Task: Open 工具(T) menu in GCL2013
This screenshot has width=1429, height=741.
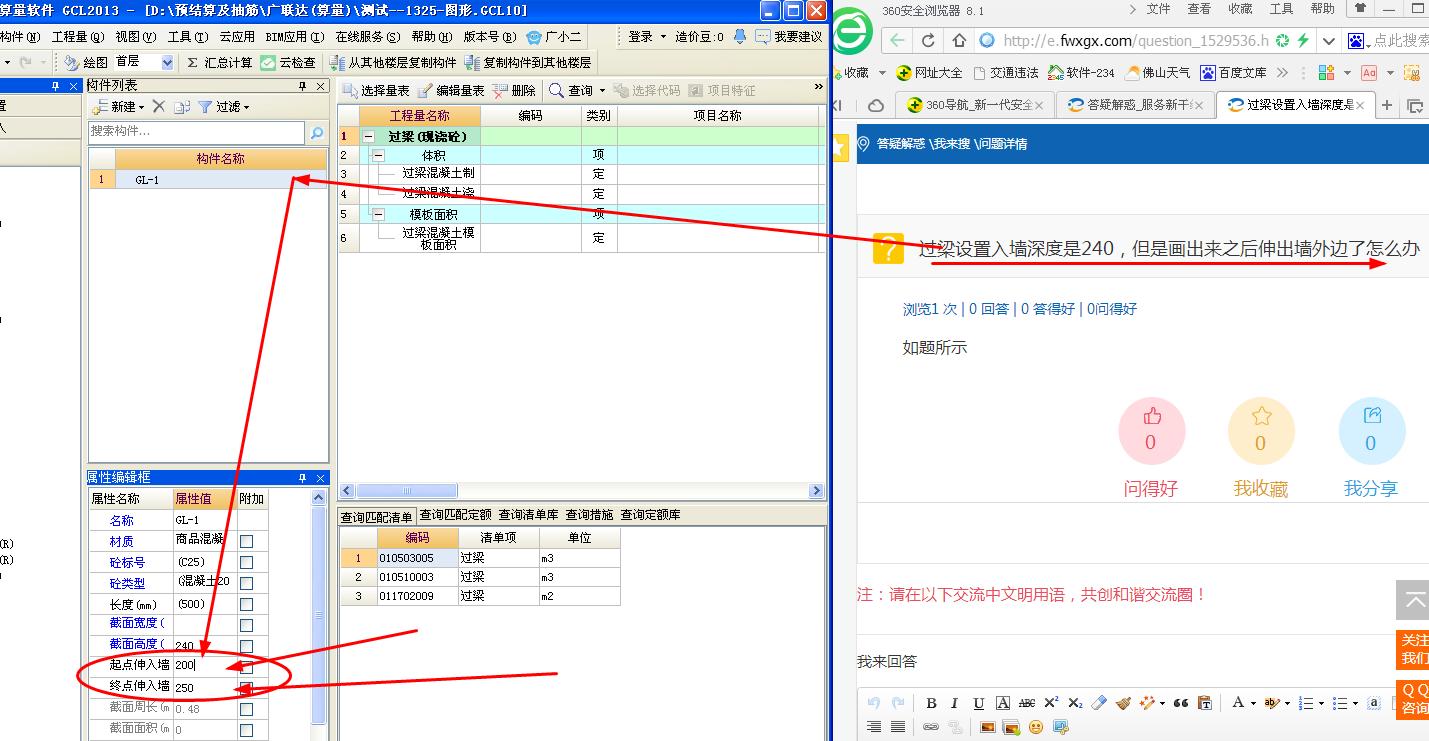Action: [x=188, y=37]
